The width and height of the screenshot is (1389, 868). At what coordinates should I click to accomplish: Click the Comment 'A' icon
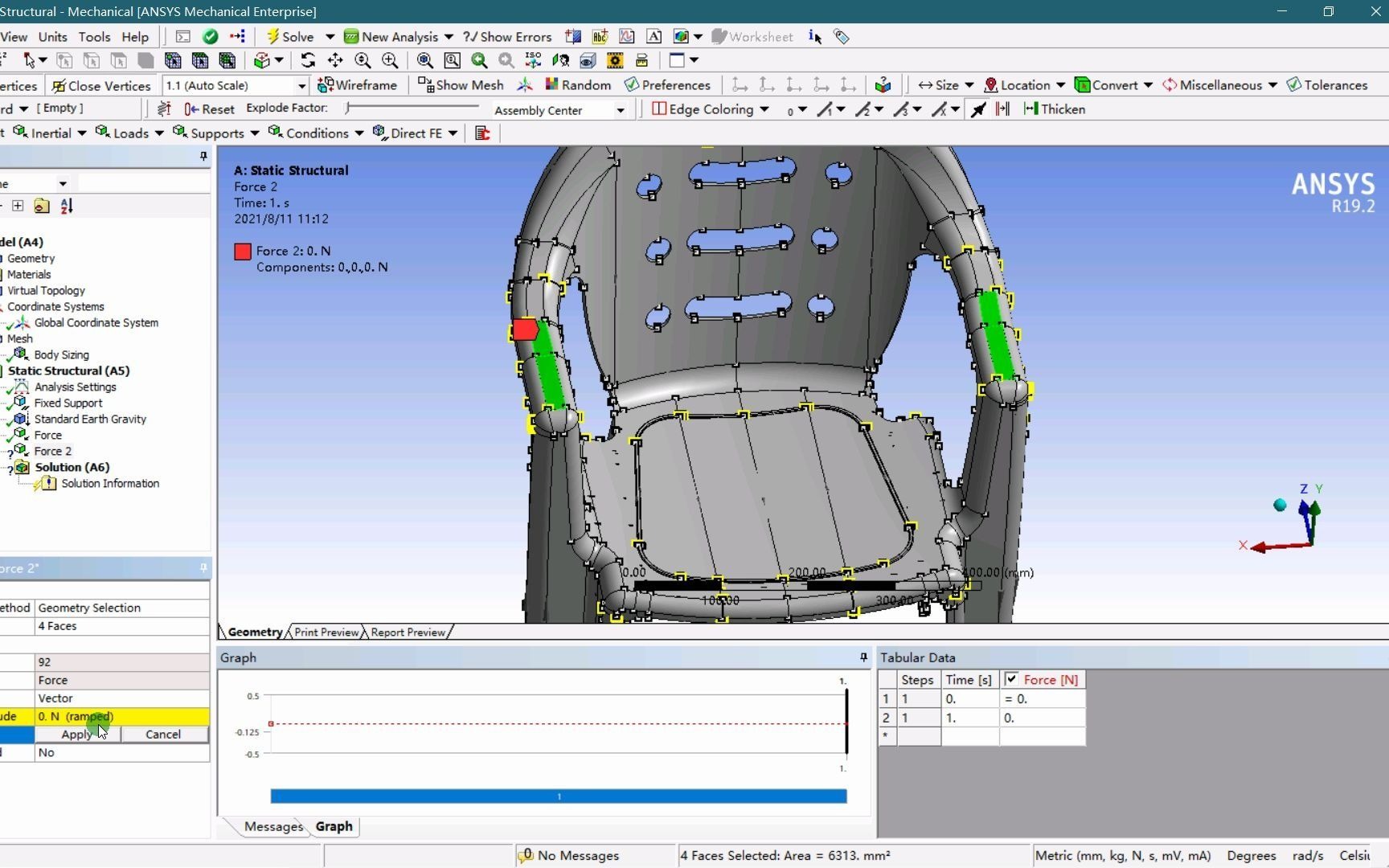click(x=654, y=36)
